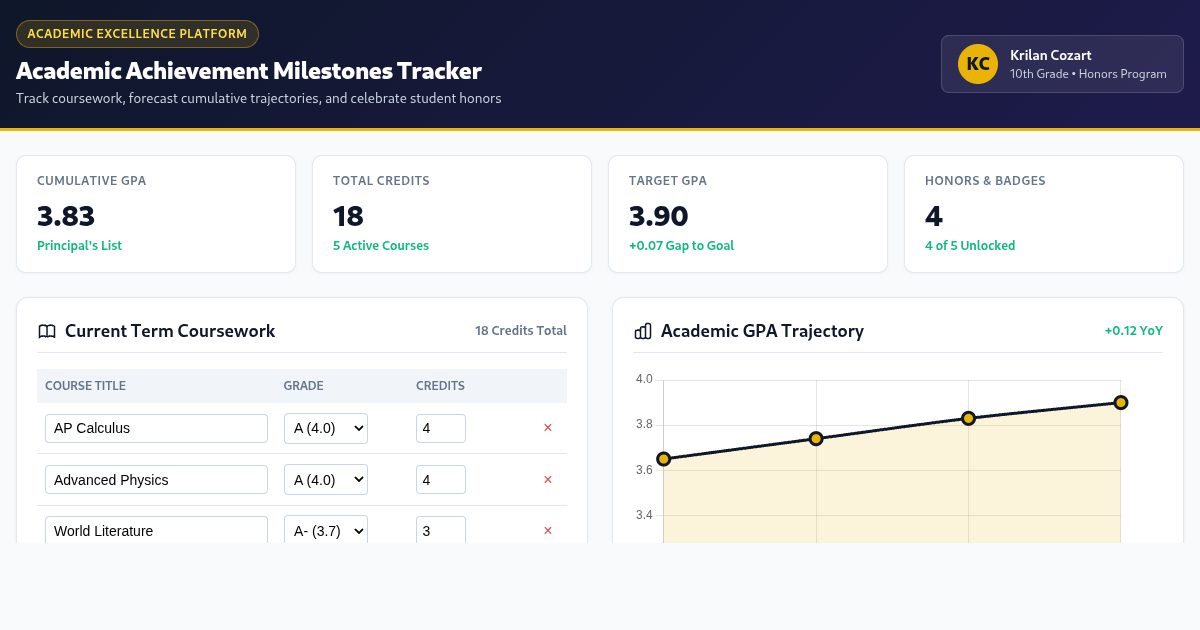
Task: Click the AP Calculus course title field
Action: click(156, 428)
